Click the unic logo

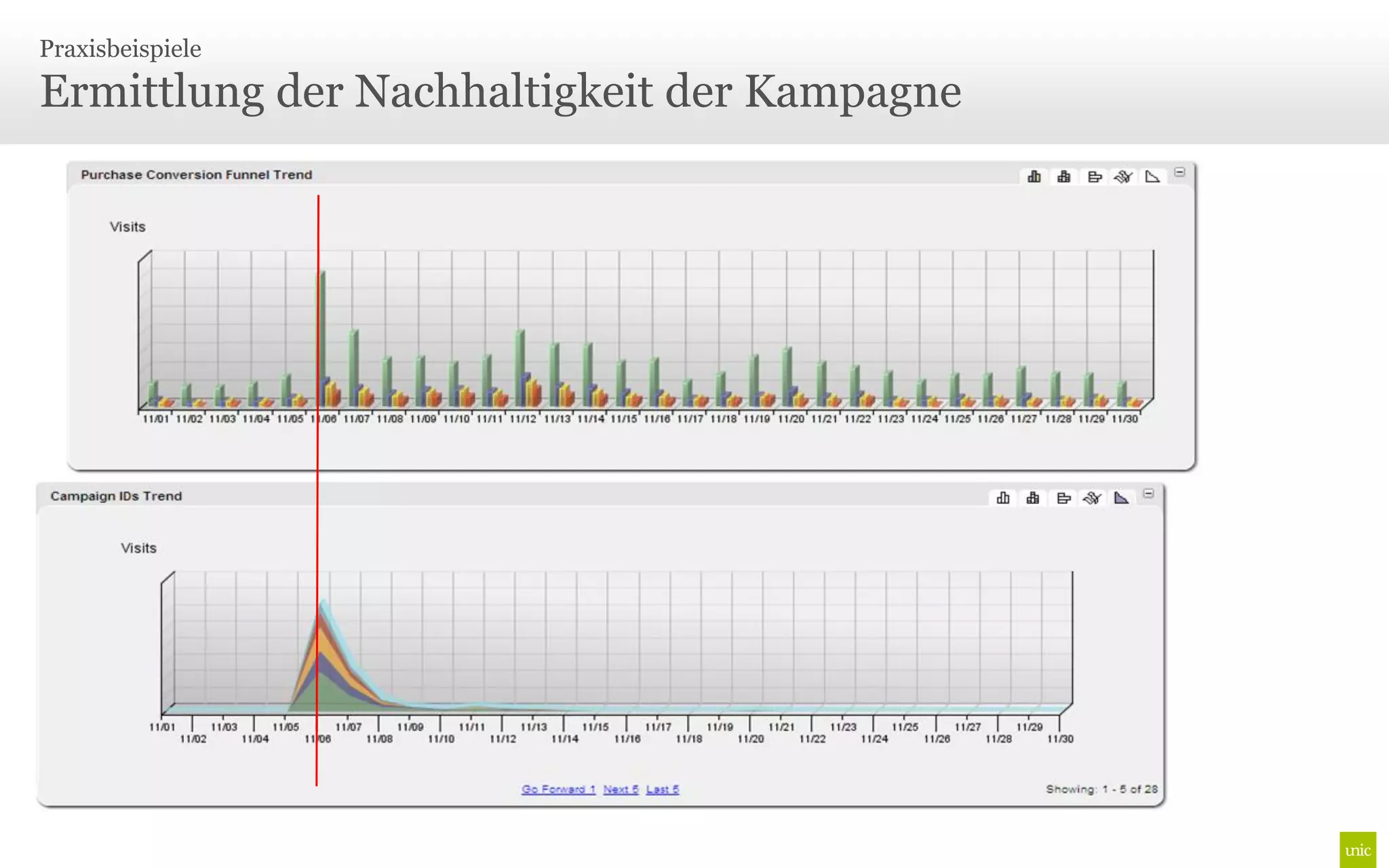tap(1358, 850)
